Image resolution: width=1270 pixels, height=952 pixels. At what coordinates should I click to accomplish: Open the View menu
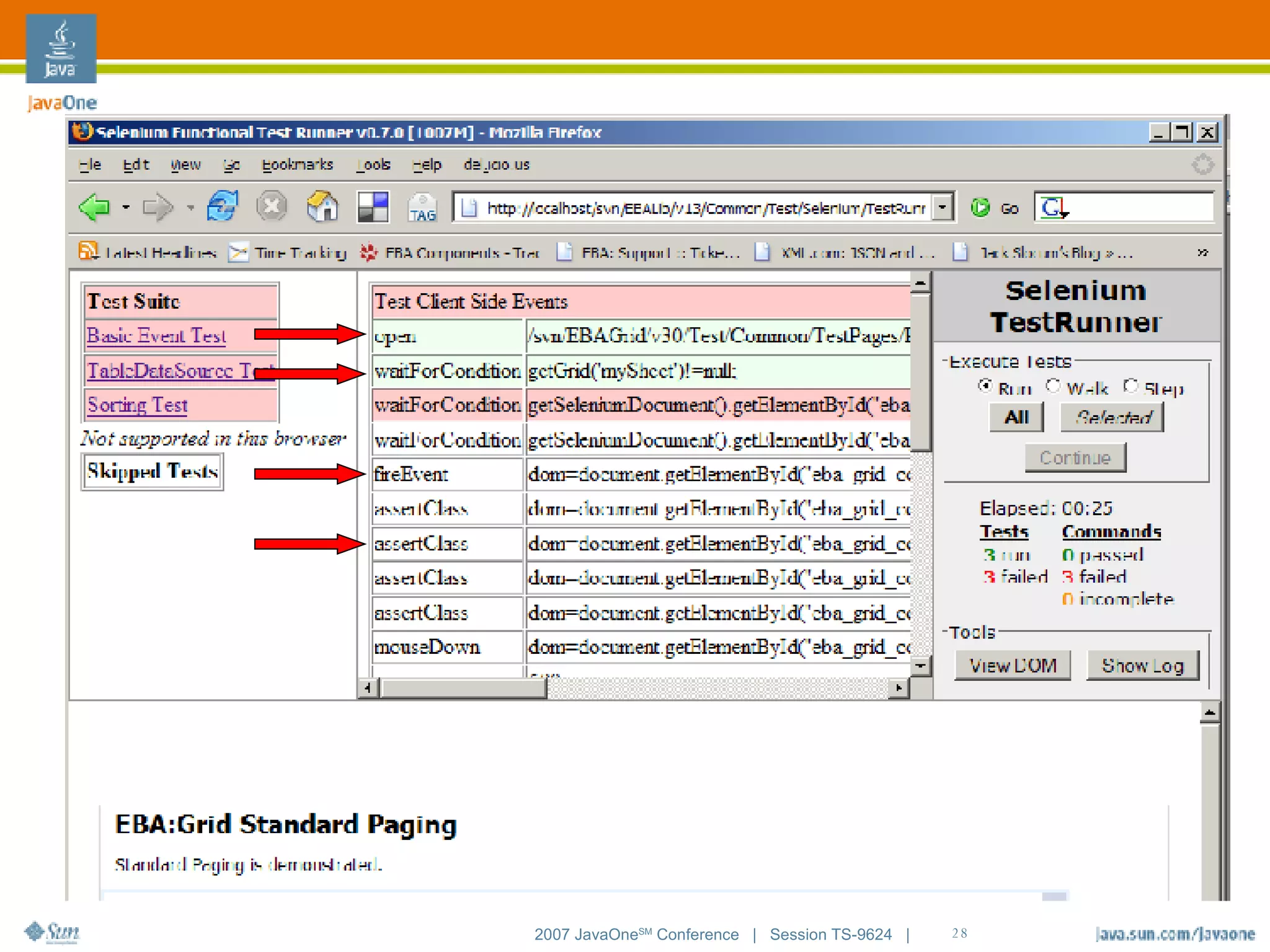[x=185, y=164]
